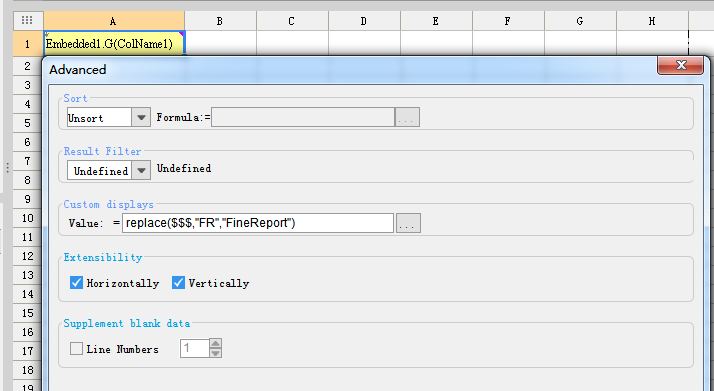
Task: Decrease the Line Numbers spinner value
Action: click(x=216, y=353)
